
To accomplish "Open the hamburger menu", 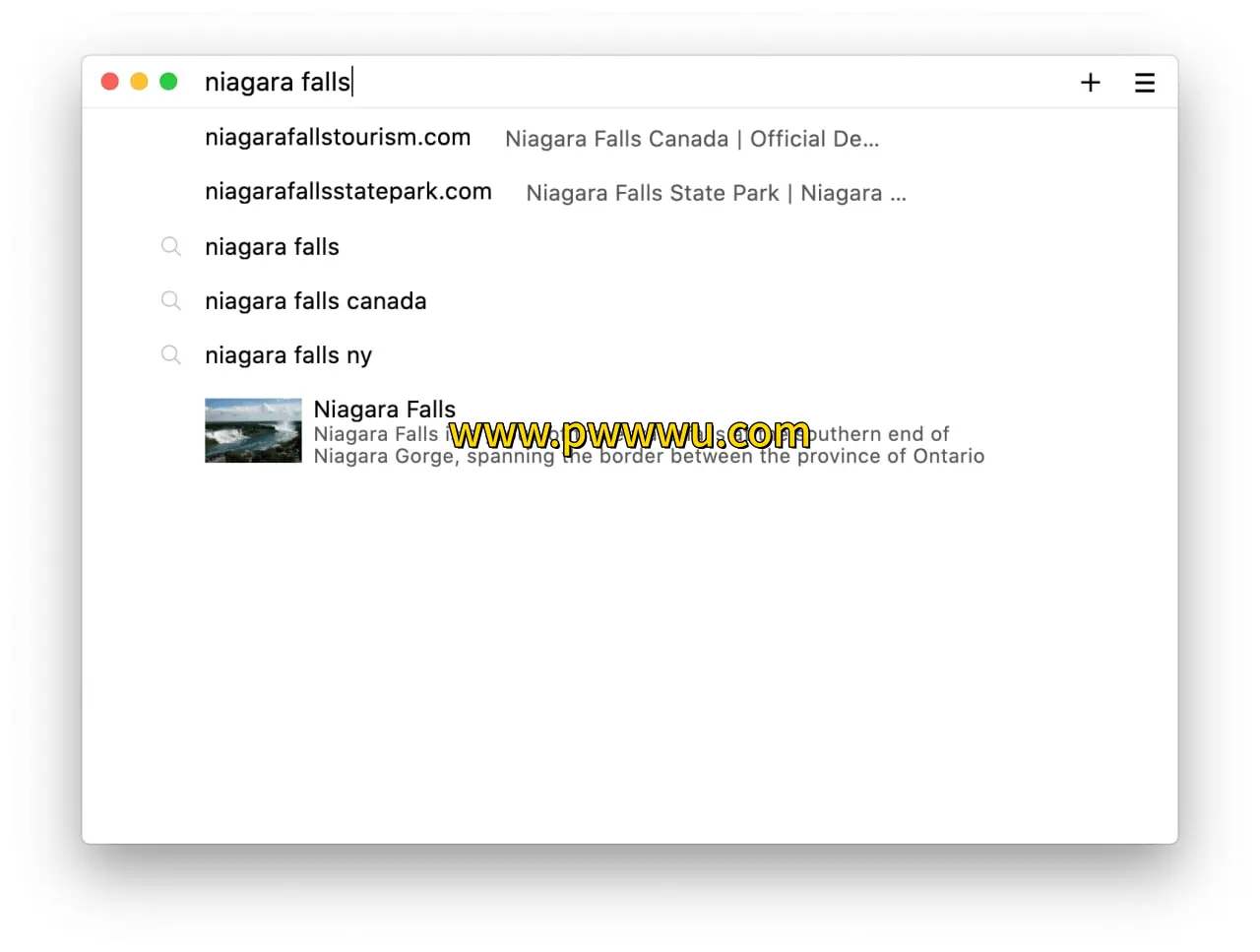I will coord(1144,83).
